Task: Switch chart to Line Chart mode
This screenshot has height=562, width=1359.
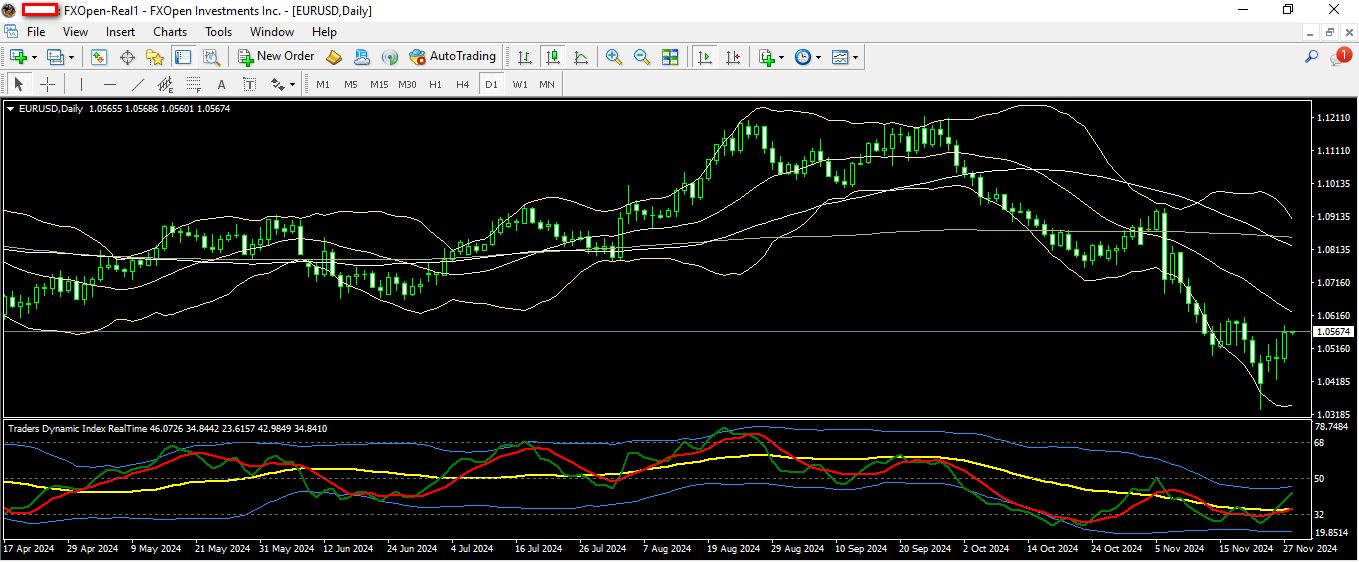Action: [x=580, y=57]
